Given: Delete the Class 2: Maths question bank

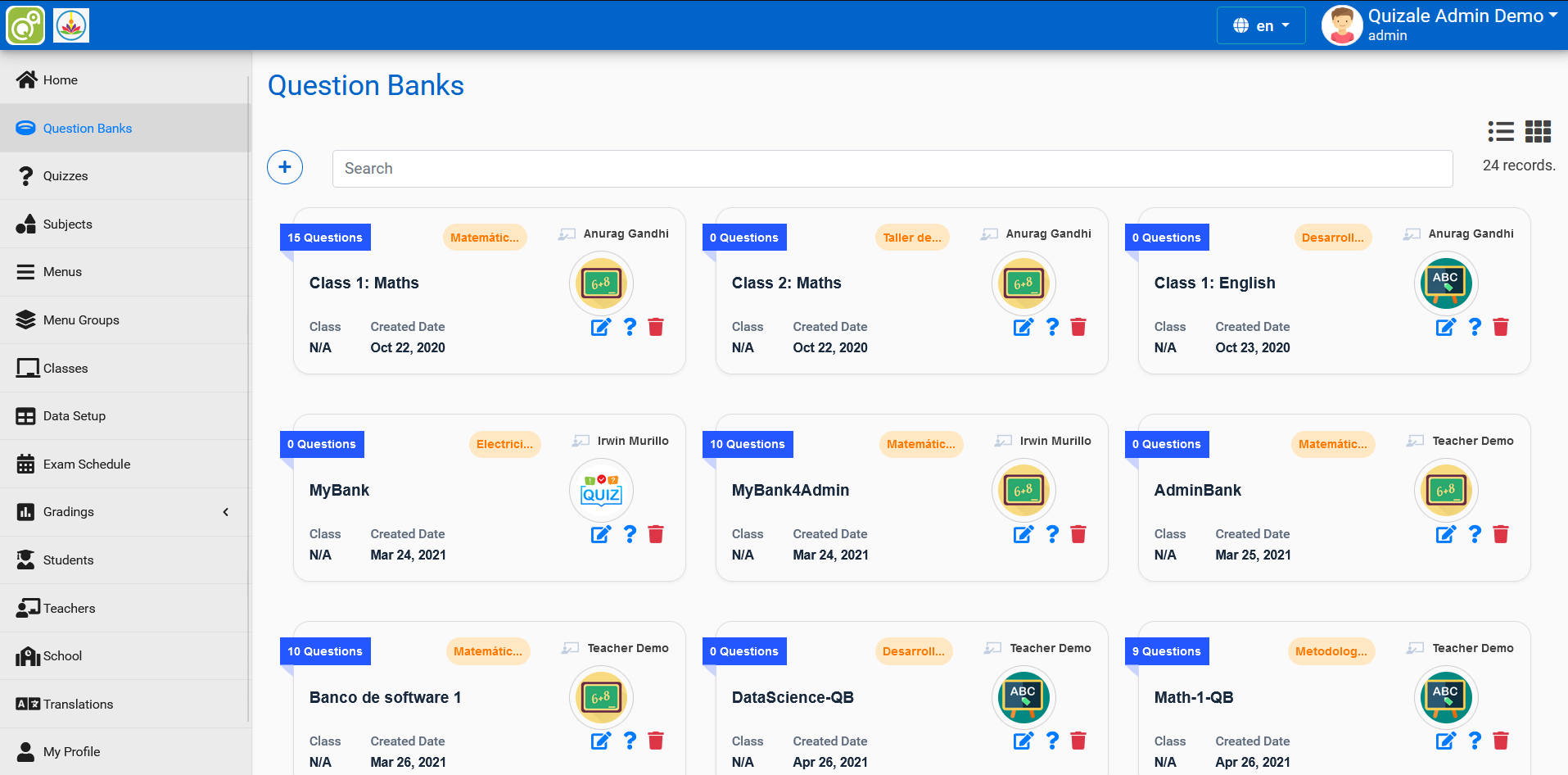Looking at the screenshot, I should coord(1078,328).
